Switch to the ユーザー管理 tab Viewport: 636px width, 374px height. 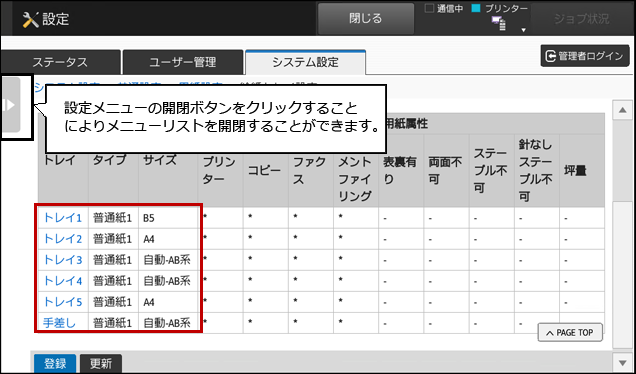click(183, 62)
